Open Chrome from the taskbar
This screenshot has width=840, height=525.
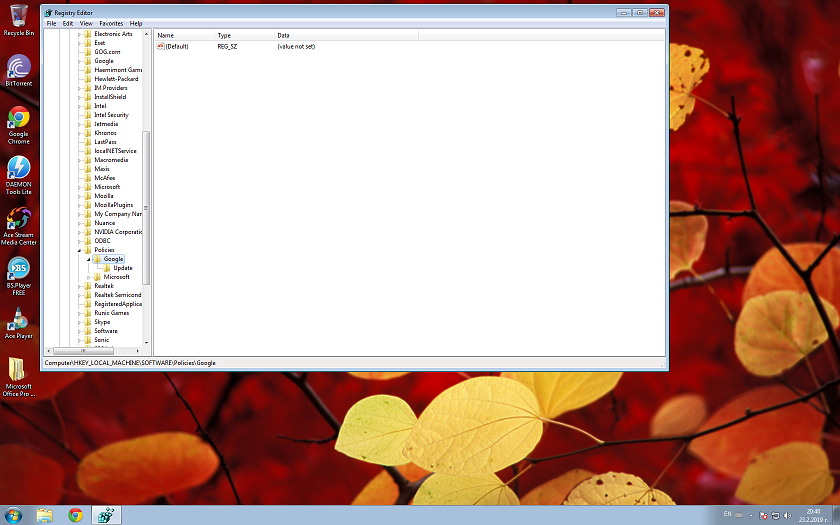75,515
